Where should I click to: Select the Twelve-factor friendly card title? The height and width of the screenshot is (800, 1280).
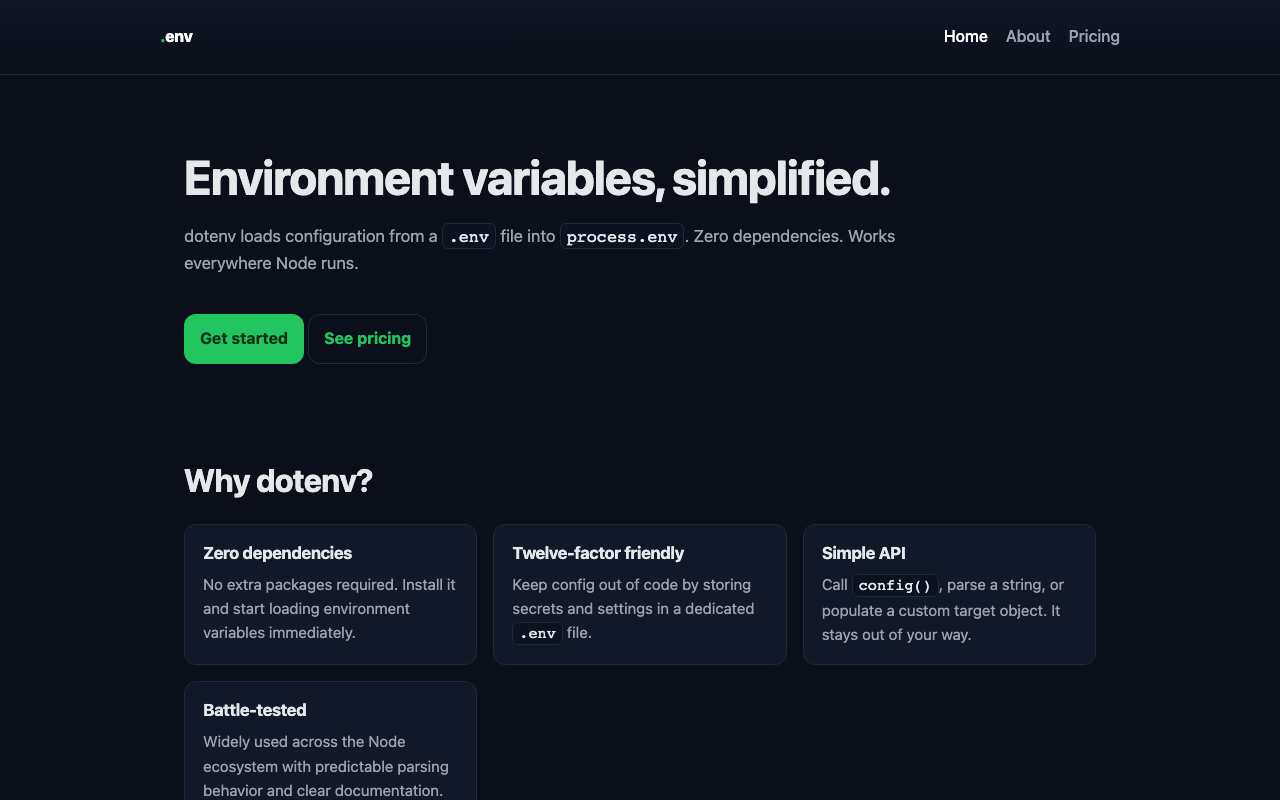click(598, 553)
